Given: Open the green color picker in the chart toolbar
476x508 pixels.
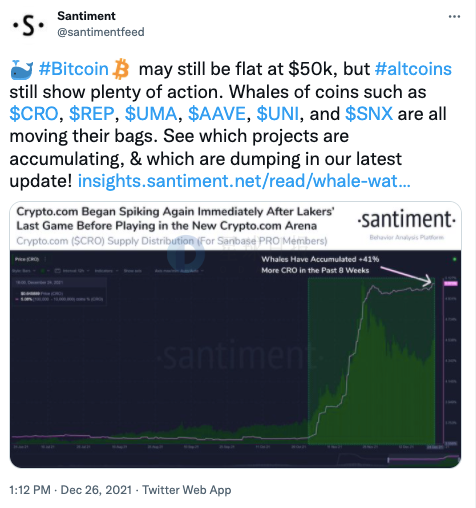Looking at the screenshot, I should 45,271.
